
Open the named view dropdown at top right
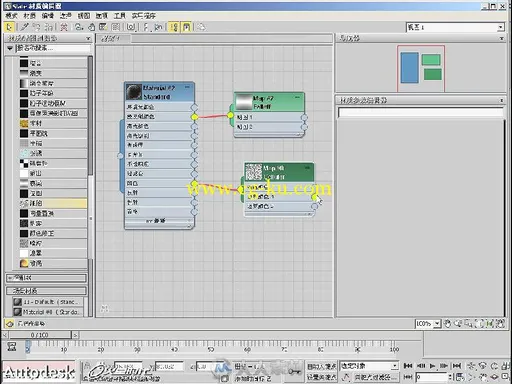pos(501,27)
